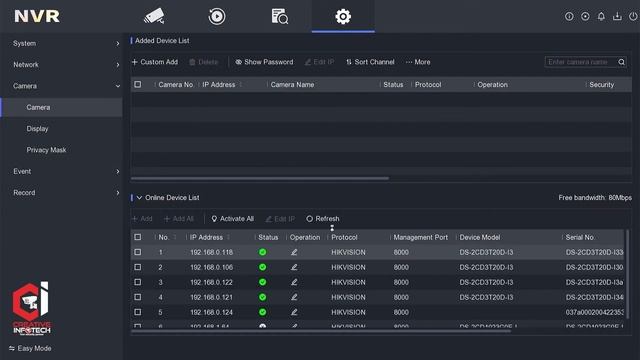640x360 pixels.
Task: Tick checkbox for device No. 3
Action: point(138,282)
